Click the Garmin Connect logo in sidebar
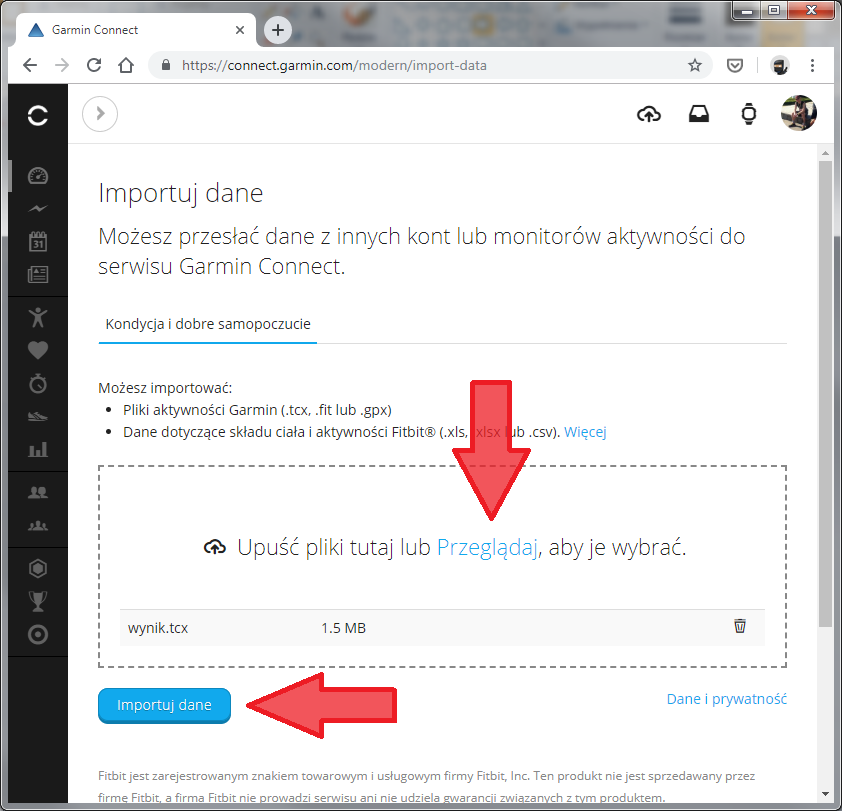 pyautogui.click(x=38, y=115)
